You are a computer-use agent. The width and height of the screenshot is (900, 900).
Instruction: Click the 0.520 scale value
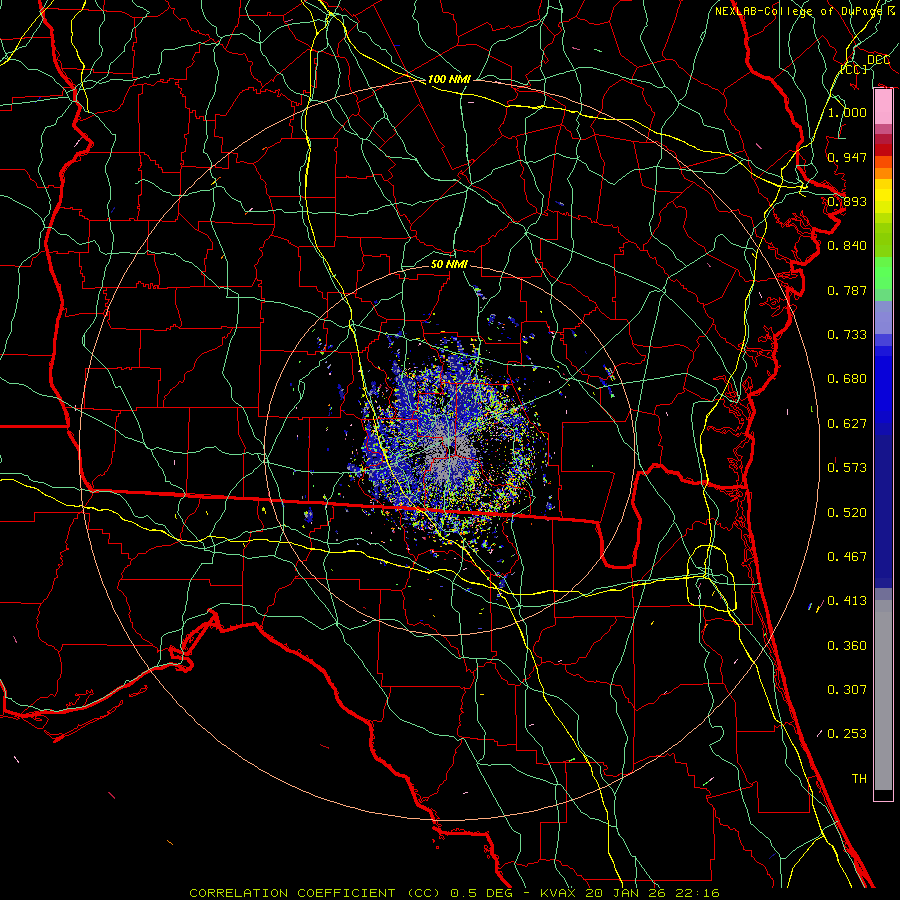[x=847, y=513]
